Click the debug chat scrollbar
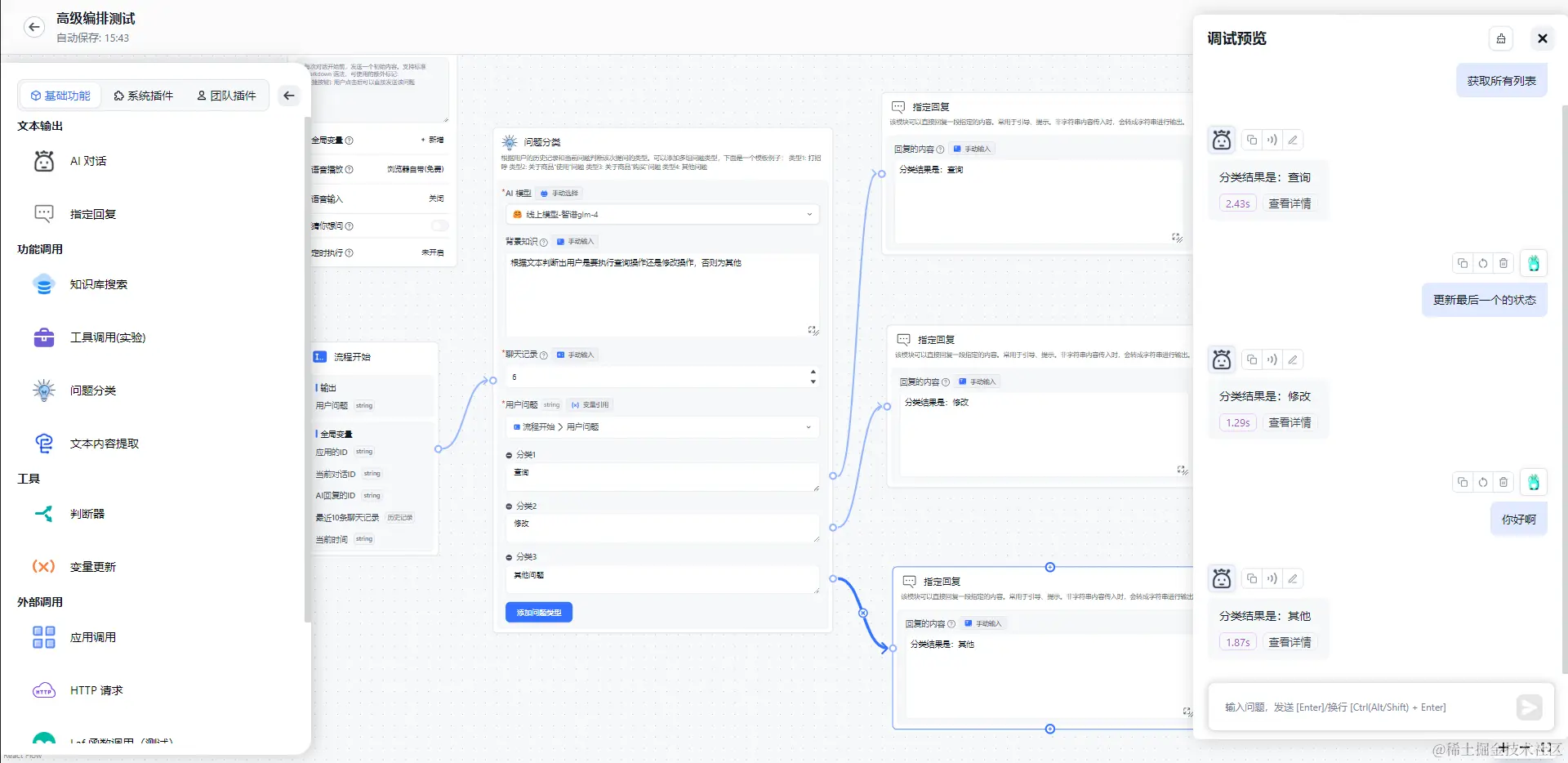This screenshot has width=1568, height=763. [x=1564, y=389]
